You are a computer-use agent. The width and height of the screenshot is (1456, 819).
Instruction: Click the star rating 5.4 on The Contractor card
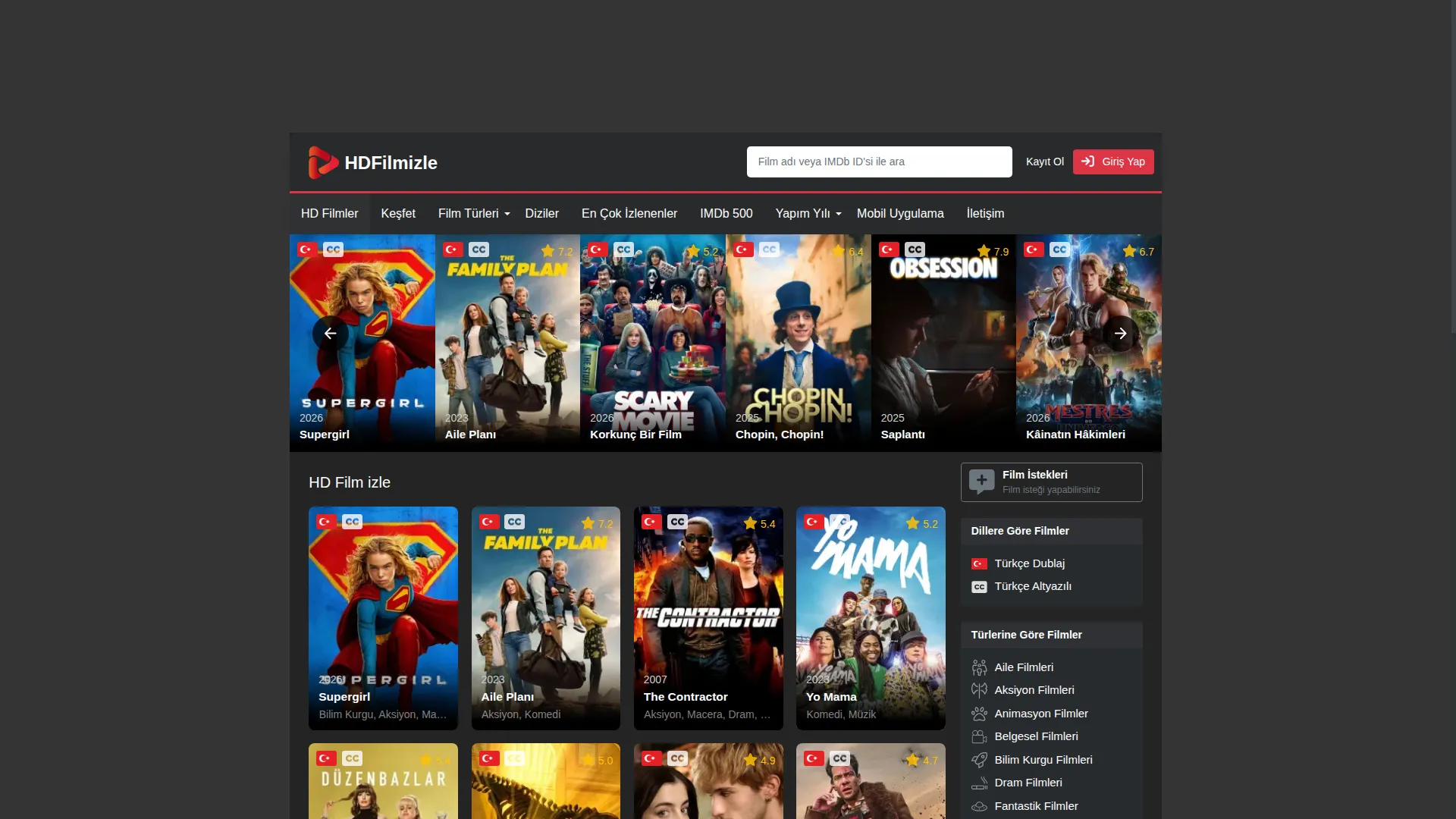[x=759, y=523]
